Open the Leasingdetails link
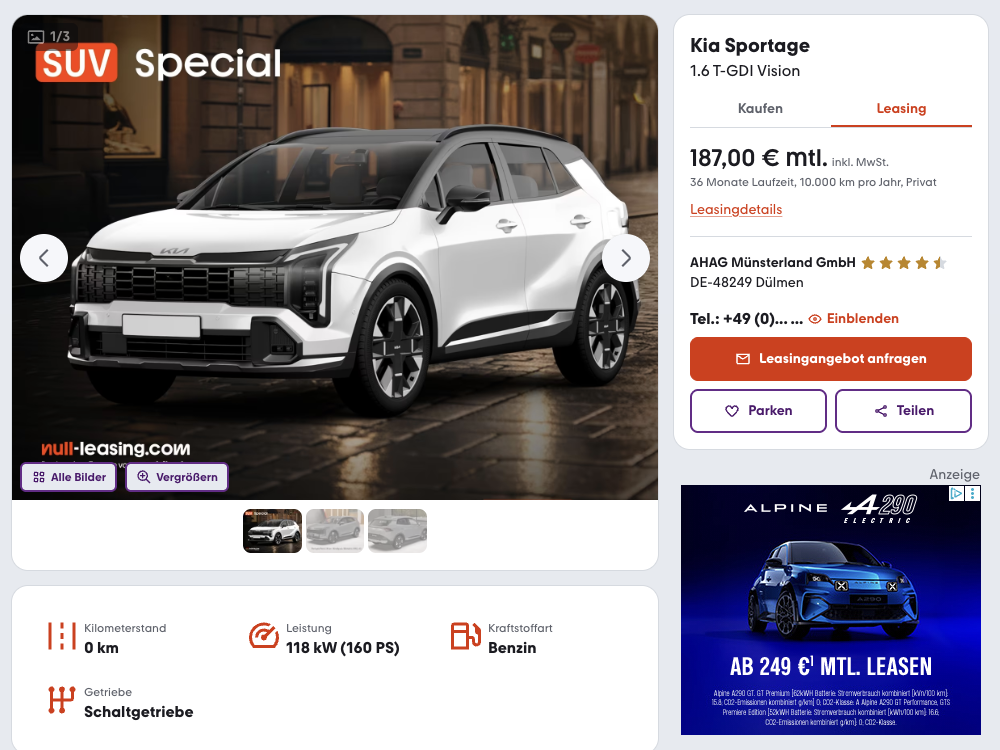This screenshot has width=1000, height=750. [x=736, y=209]
